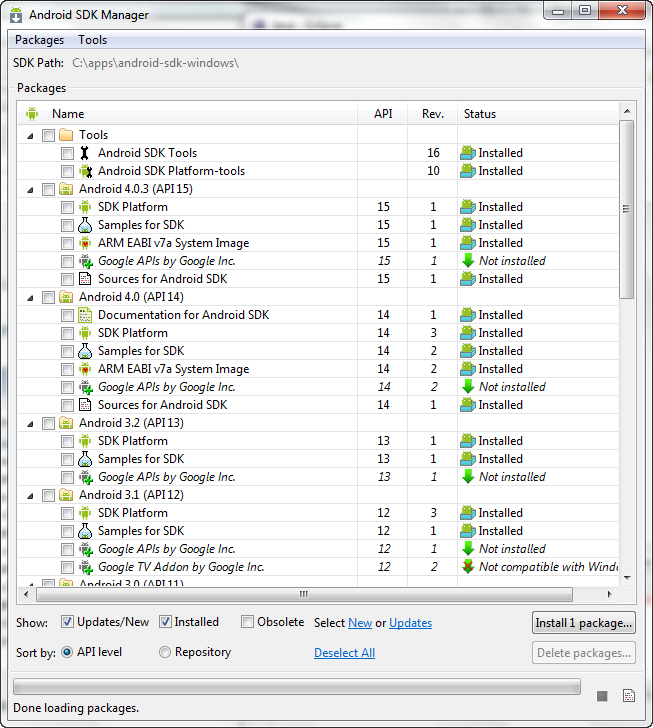The width and height of the screenshot is (653, 728).
Task: Click the stop icon next to progress bar
Action: 602,696
